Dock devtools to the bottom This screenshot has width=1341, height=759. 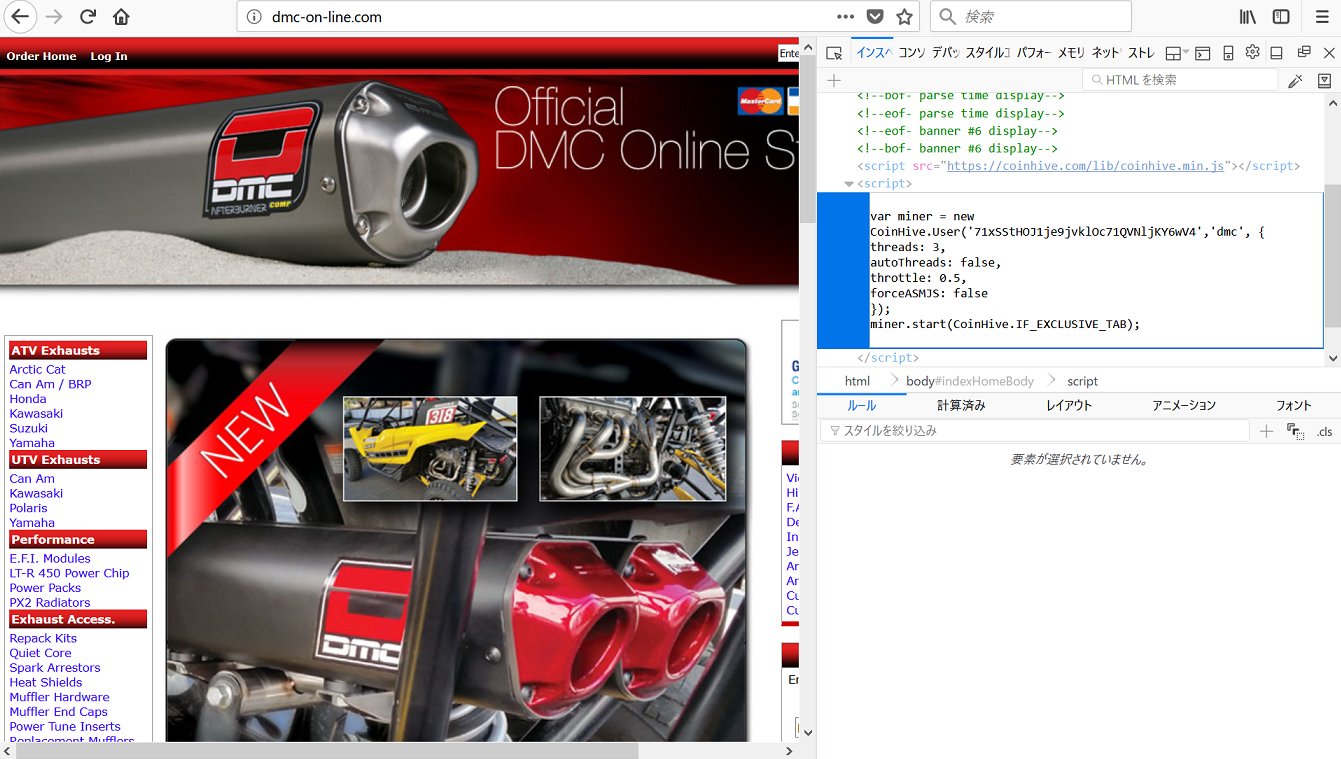[1276, 53]
